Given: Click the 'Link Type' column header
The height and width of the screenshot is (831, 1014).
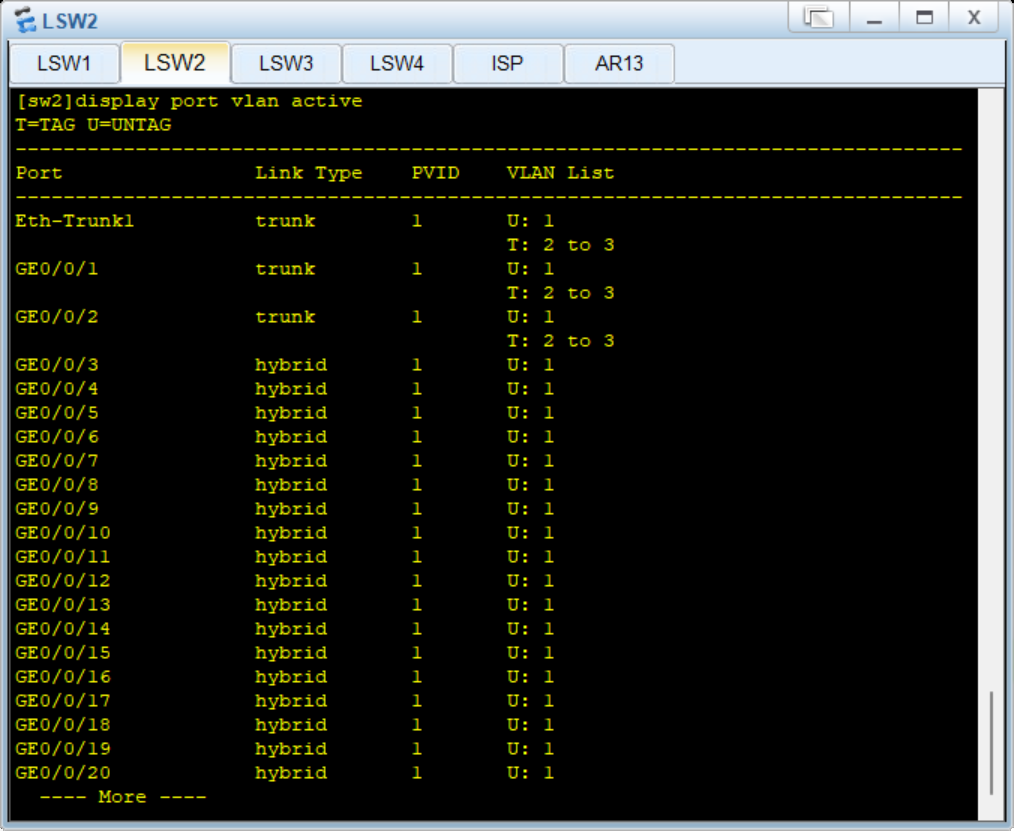Looking at the screenshot, I should click(x=308, y=173).
